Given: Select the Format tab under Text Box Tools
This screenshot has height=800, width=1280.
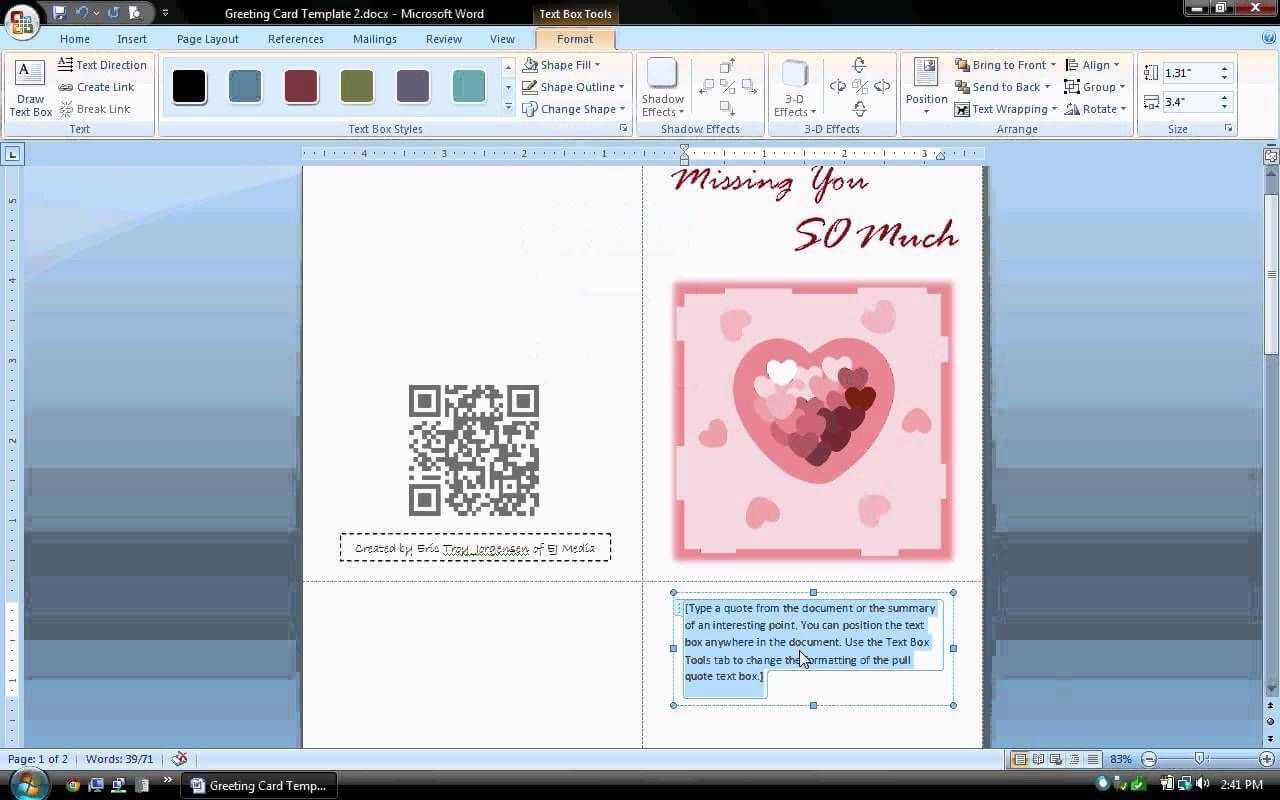Looking at the screenshot, I should pos(575,39).
